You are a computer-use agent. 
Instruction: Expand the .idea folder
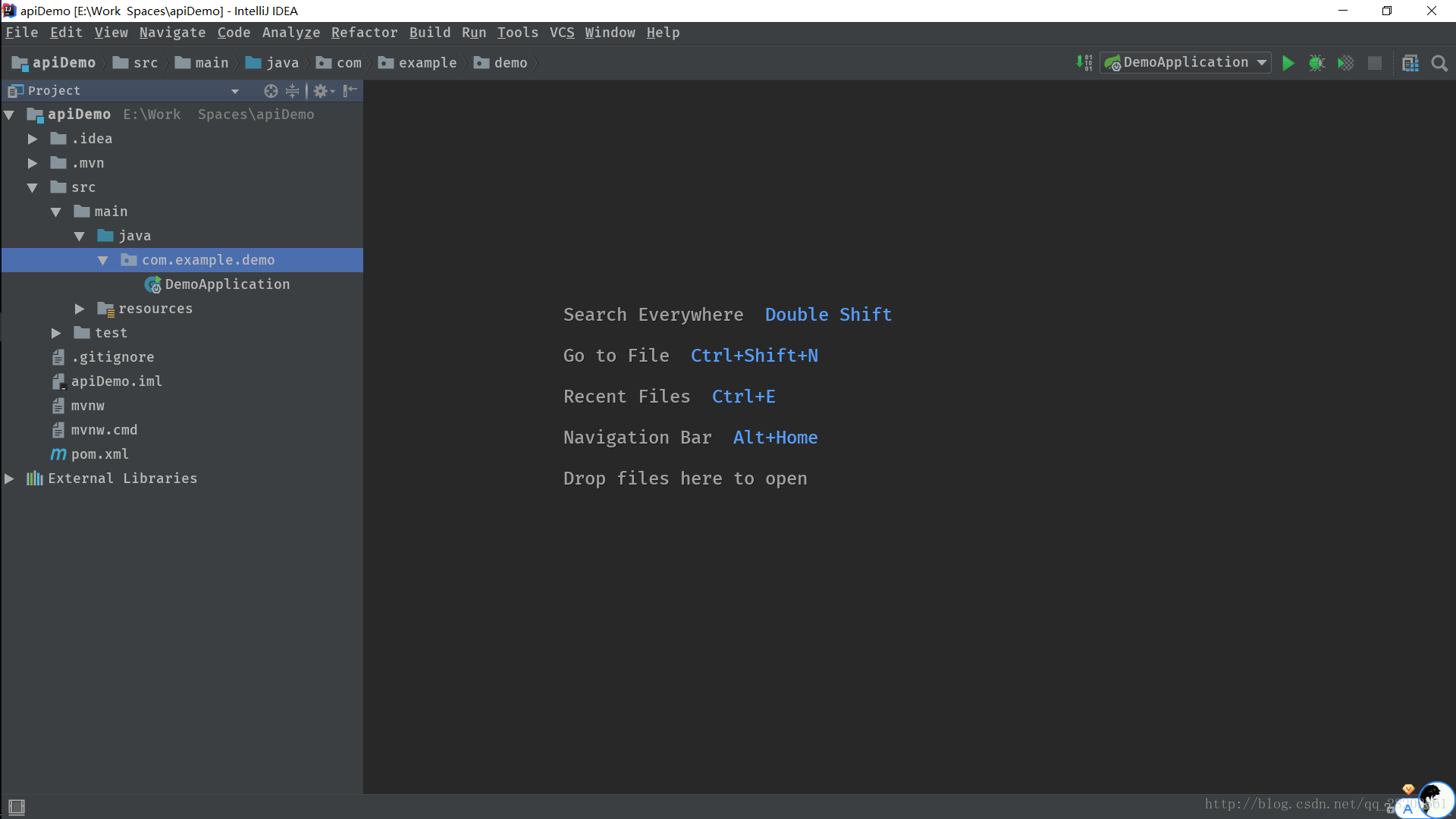pyautogui.click(x=33, y=139)
